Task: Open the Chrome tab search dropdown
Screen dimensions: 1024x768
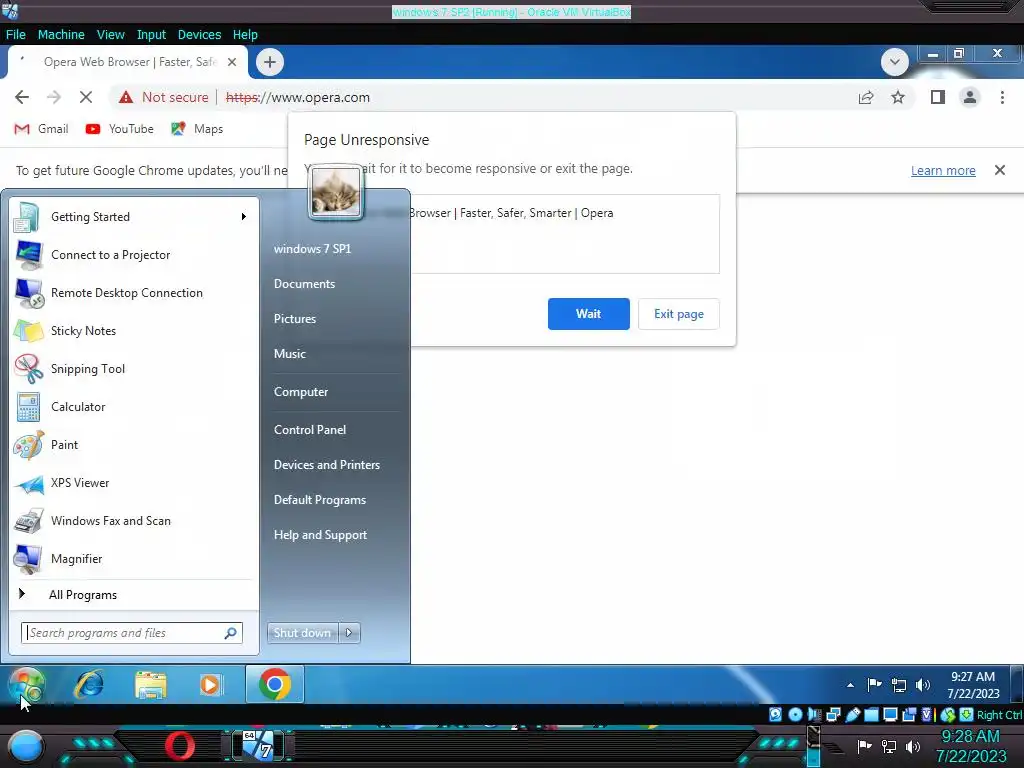Action: click(895, 62)
